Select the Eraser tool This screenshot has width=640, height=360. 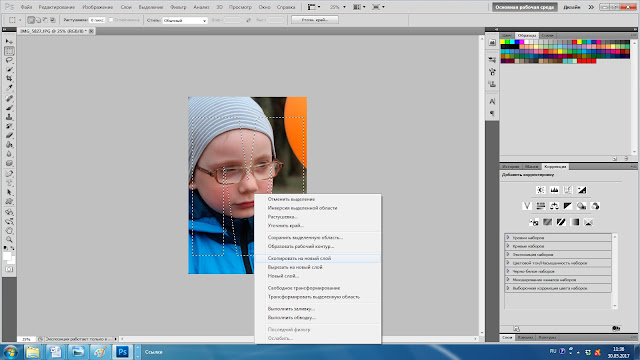pyautogui.click(x=9, y=136)
